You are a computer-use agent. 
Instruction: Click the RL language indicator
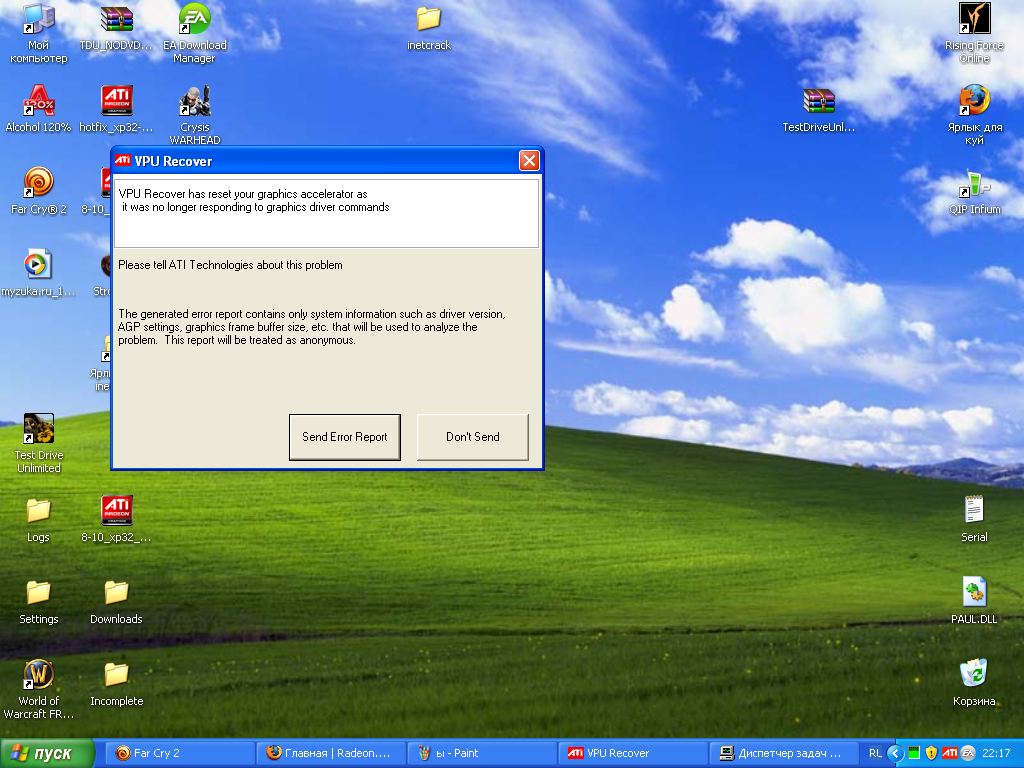point(875,753)
